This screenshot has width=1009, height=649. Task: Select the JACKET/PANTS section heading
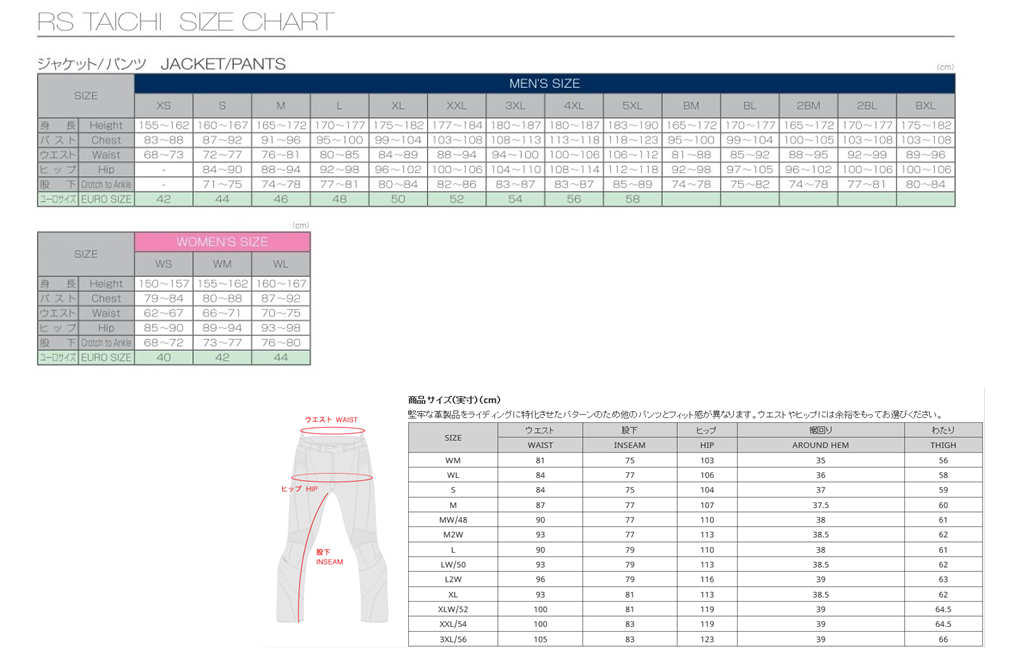(x=223, y=64)
